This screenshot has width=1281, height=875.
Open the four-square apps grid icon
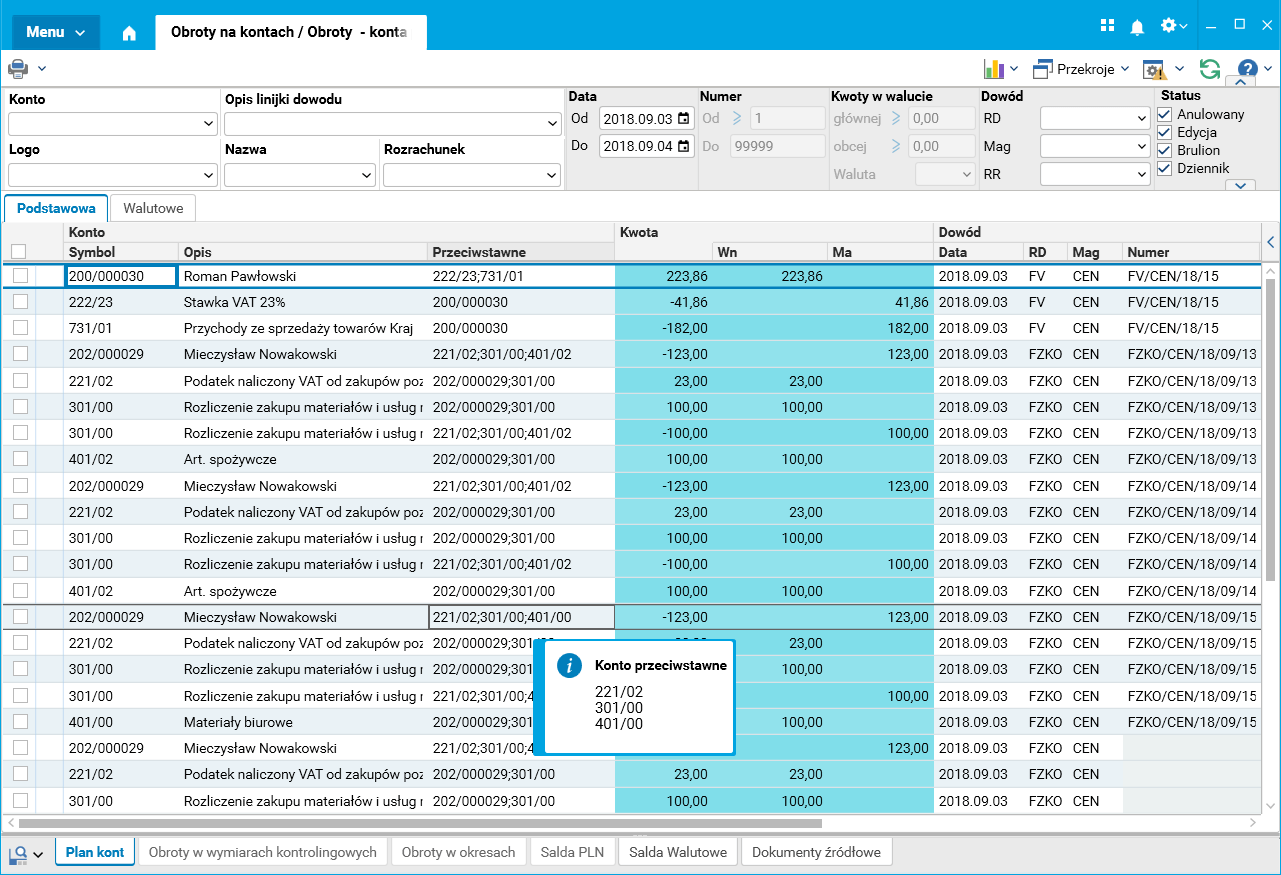1107,26
